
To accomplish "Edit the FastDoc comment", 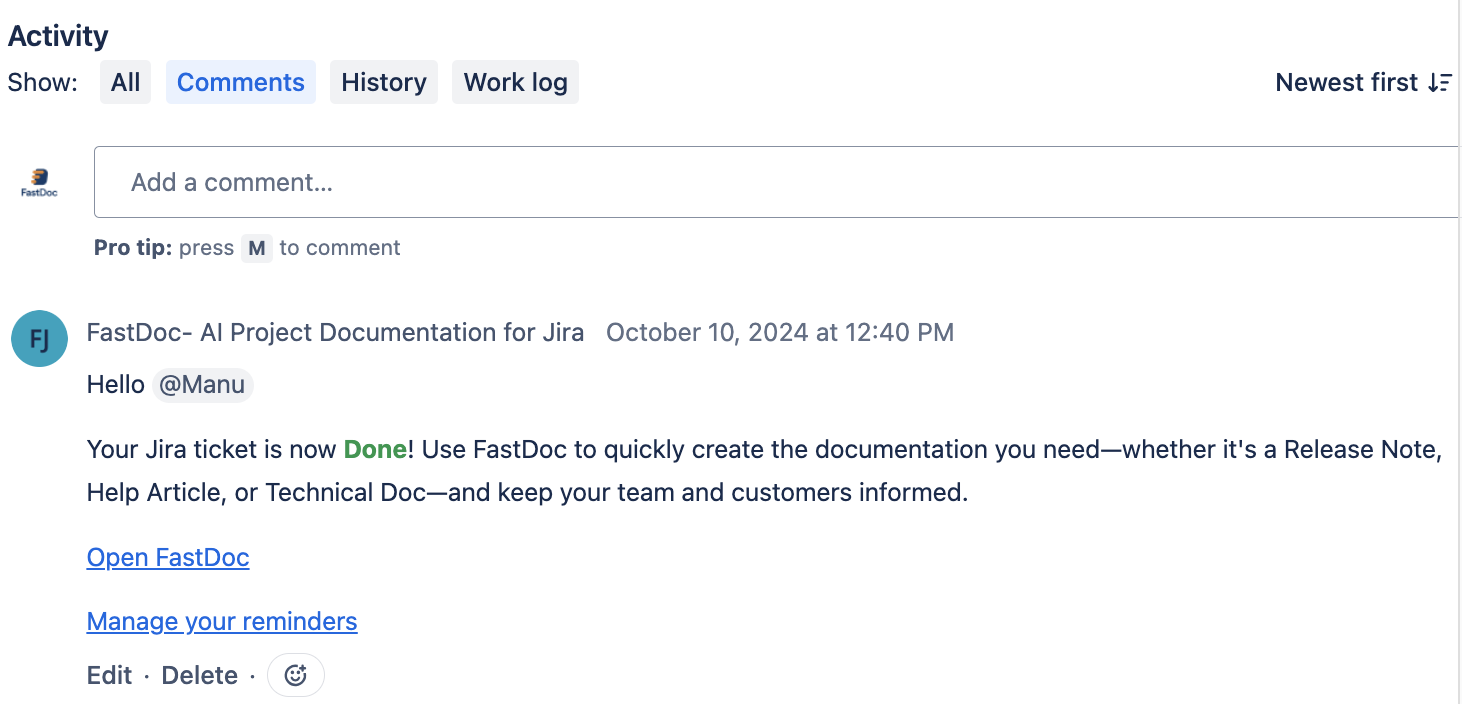I will point(110,675).
